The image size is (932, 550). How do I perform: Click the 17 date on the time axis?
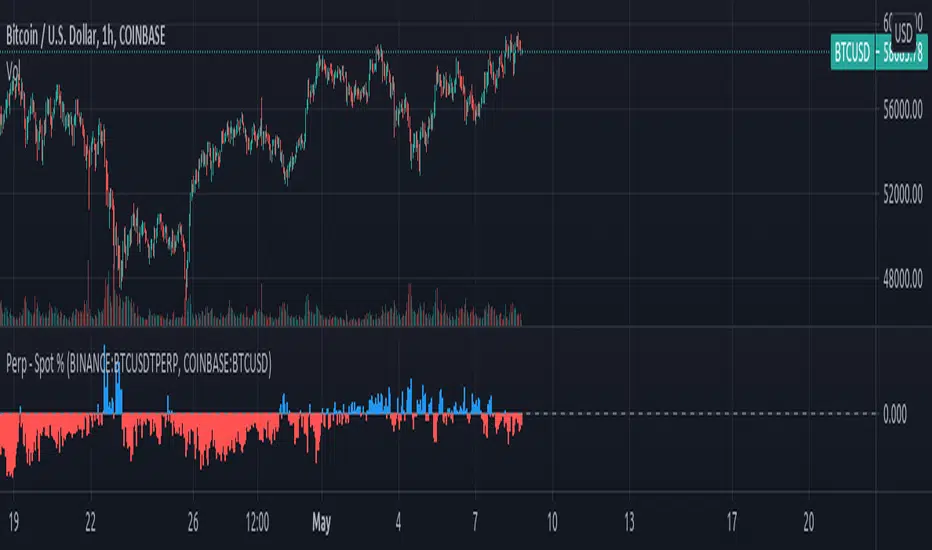coord(731,520)
